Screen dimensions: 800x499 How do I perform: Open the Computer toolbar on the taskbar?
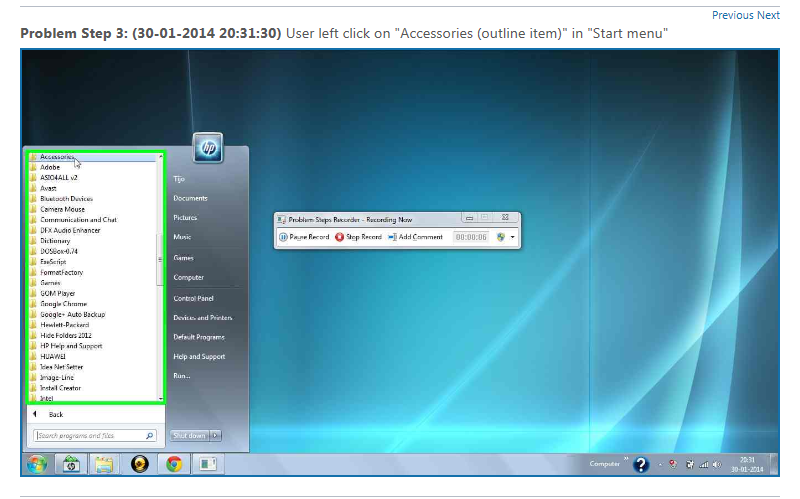point(605,464)
